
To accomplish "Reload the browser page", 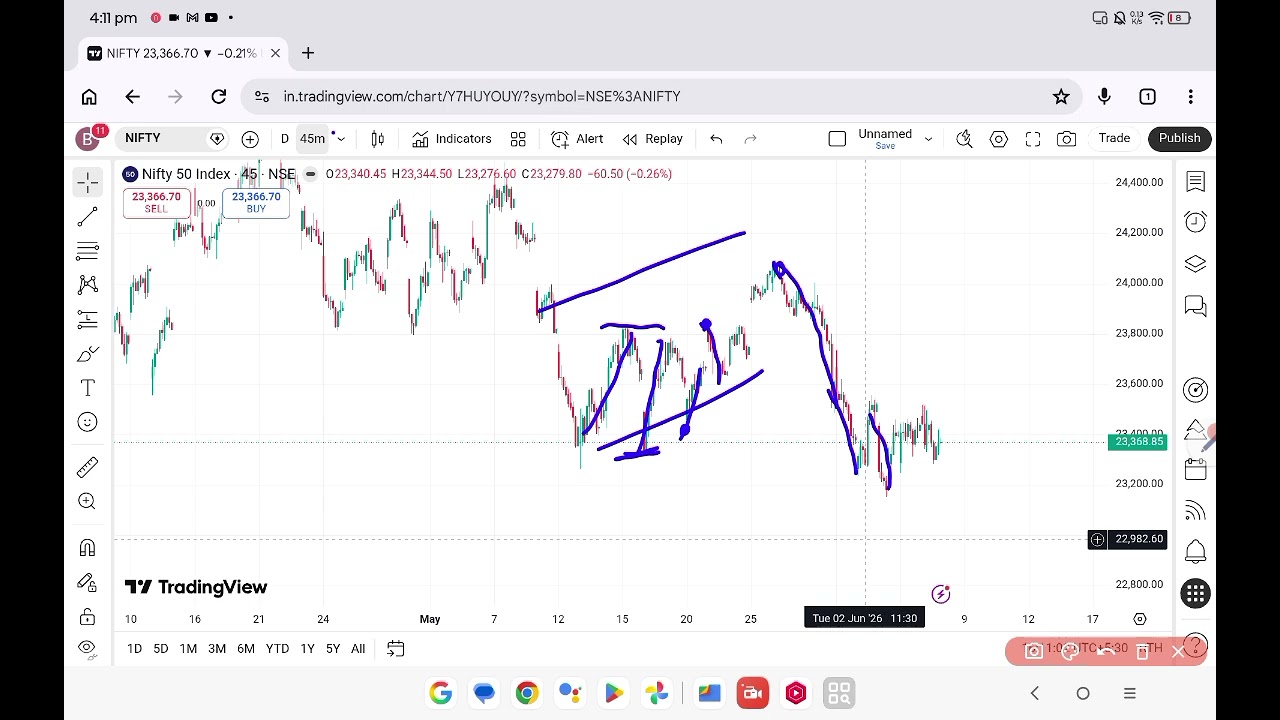I will click(219, 97).
